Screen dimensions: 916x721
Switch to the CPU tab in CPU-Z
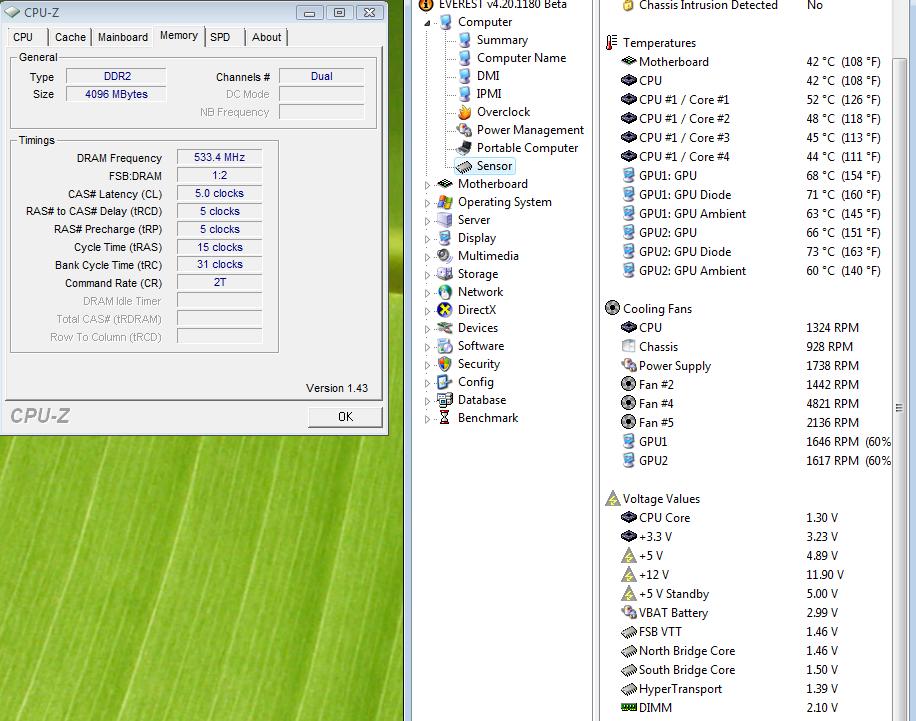click(23, 37)
